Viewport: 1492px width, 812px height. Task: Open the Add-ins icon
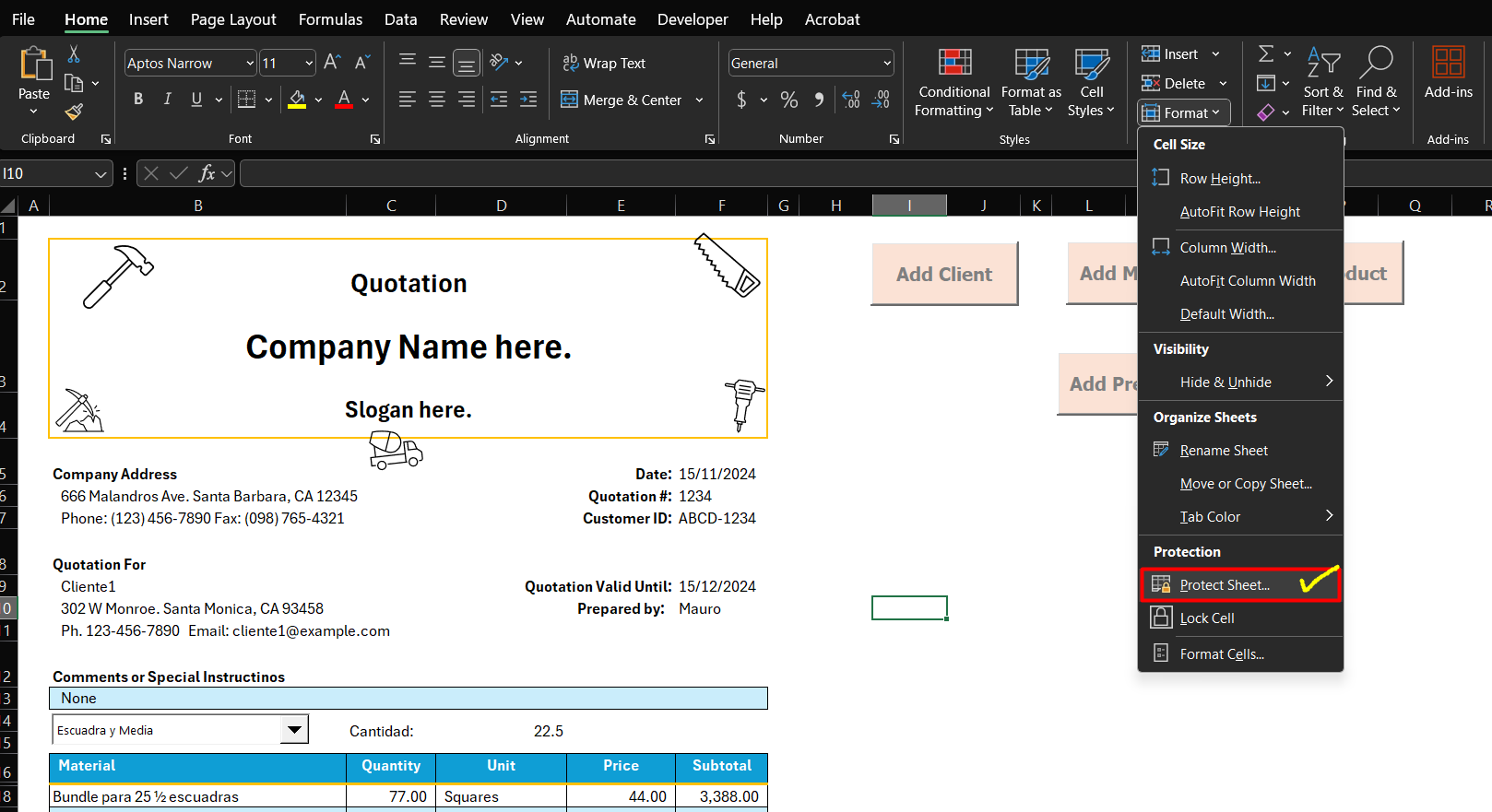click(1448, 63)
